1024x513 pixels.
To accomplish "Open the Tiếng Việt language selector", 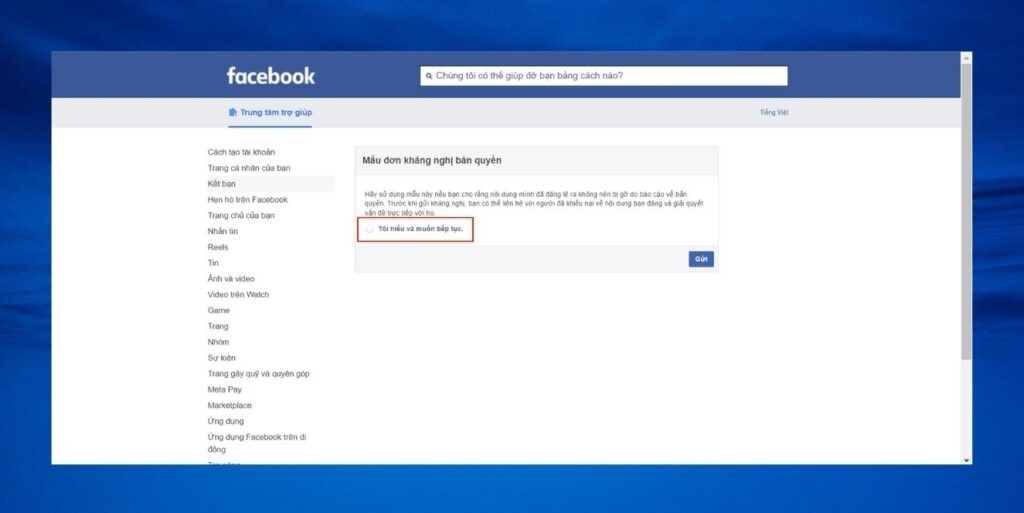I will [x=773, y=112].
